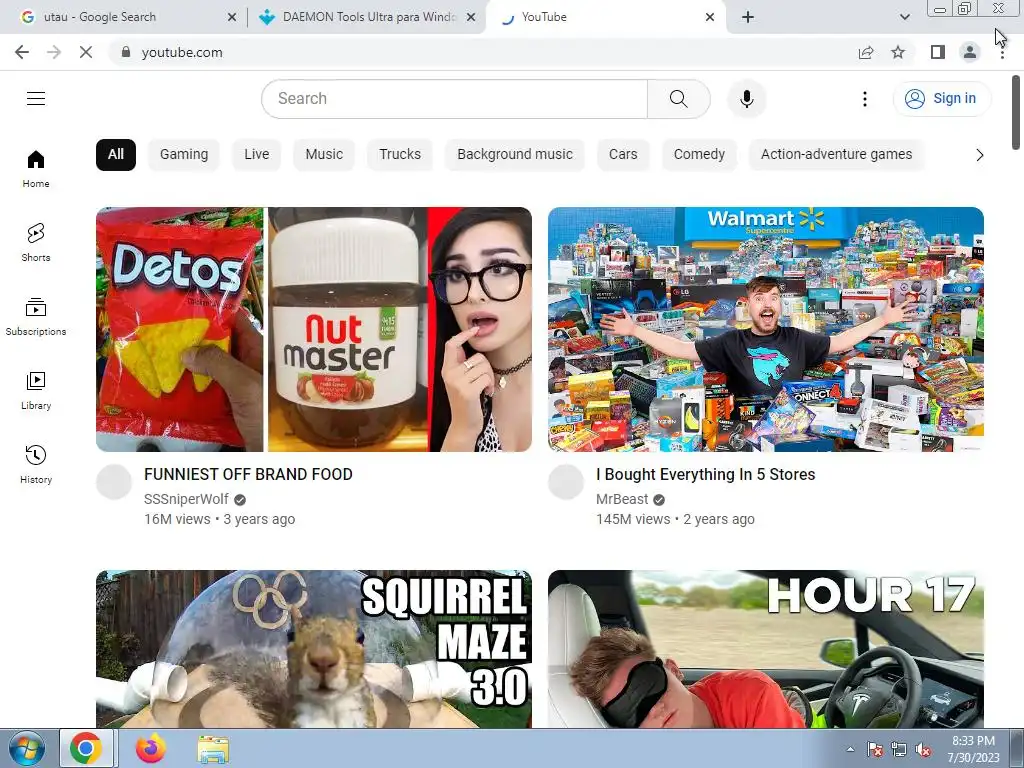Open Chrome's three-dot customize menu
Viewport: 1024px width, 768px height.
[1002, 52]
